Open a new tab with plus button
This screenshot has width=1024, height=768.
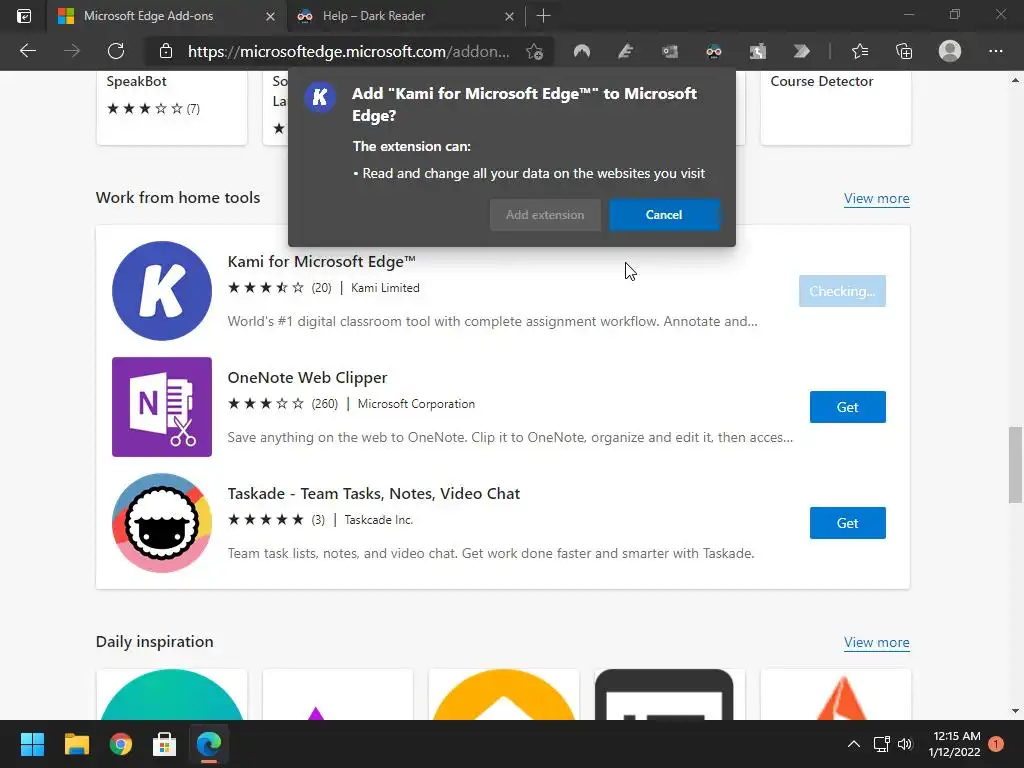click(x=543, y=16)
